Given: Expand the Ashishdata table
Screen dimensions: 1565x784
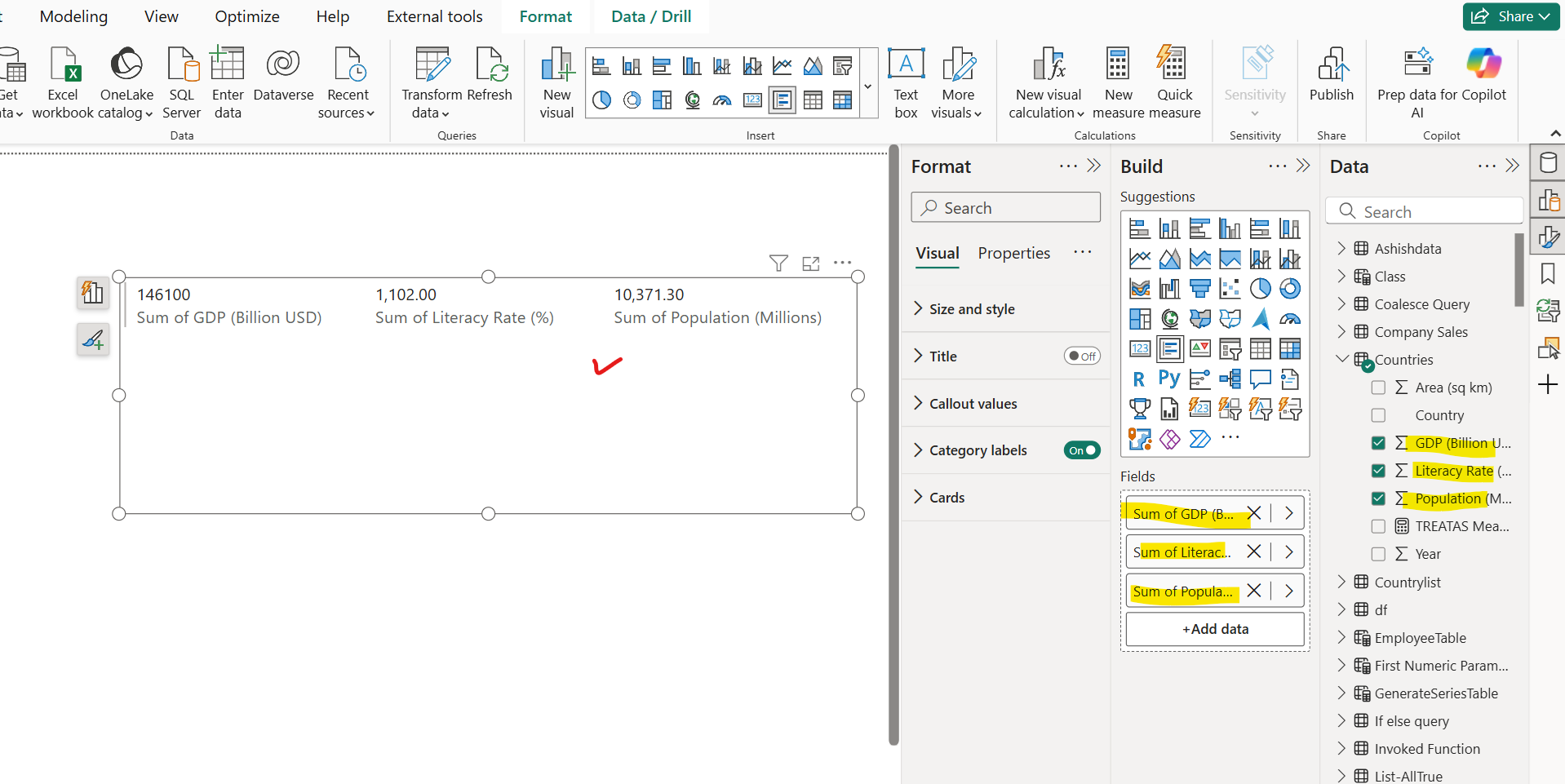Looking at the screenshot, I should click(x=1341, y=249).
